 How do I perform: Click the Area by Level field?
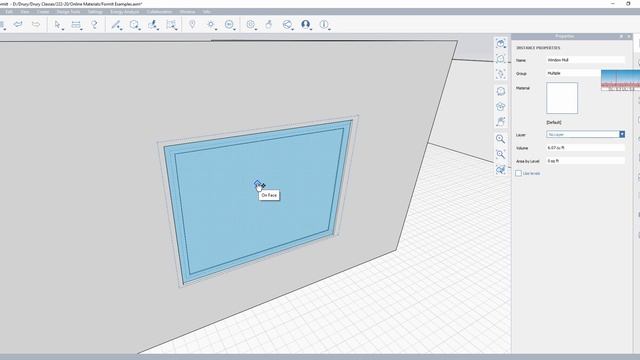tap(585, 161)
